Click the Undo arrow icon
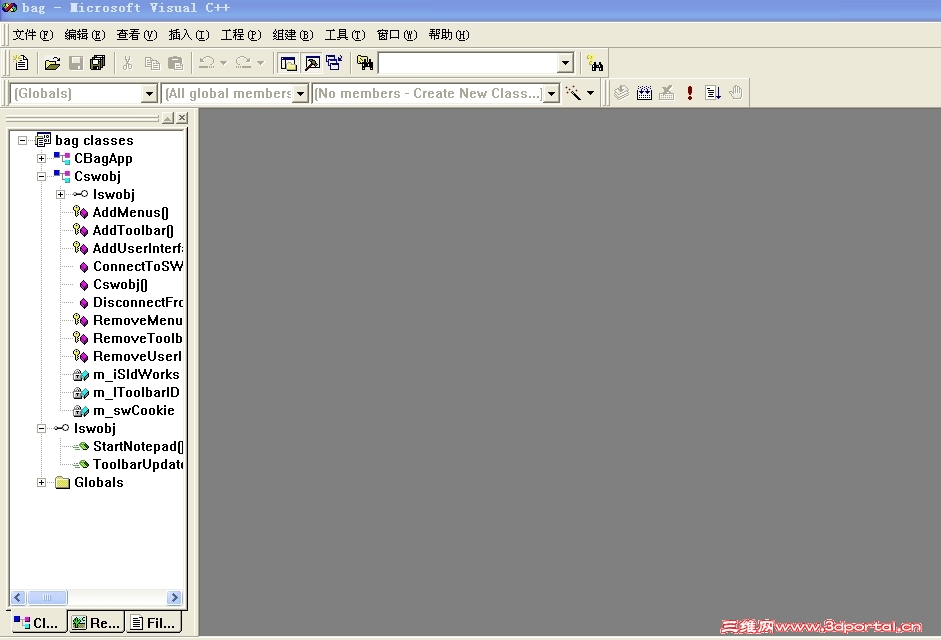 206,62
